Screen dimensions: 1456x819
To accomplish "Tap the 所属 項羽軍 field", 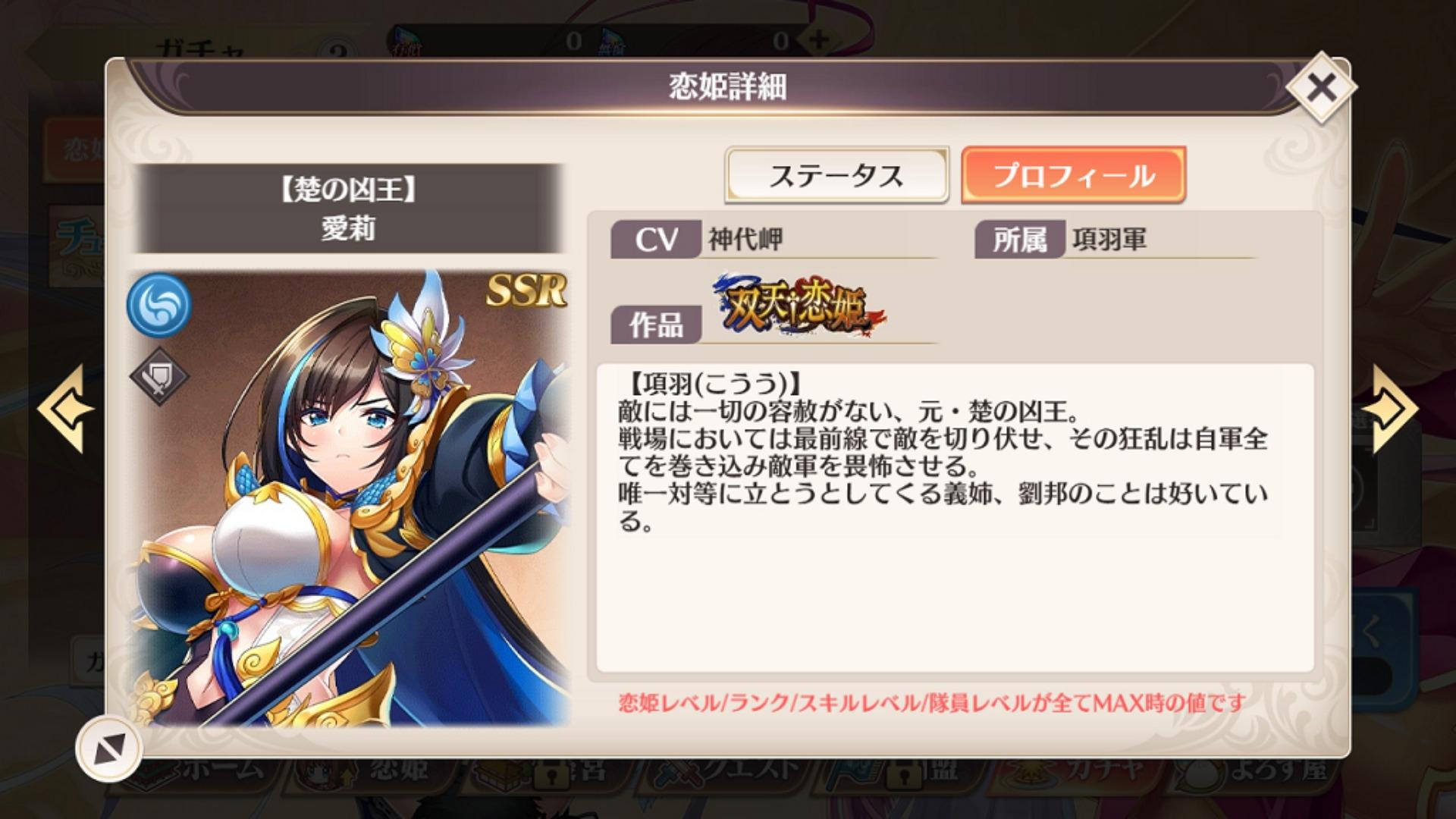I will [x=1115, y=240].
